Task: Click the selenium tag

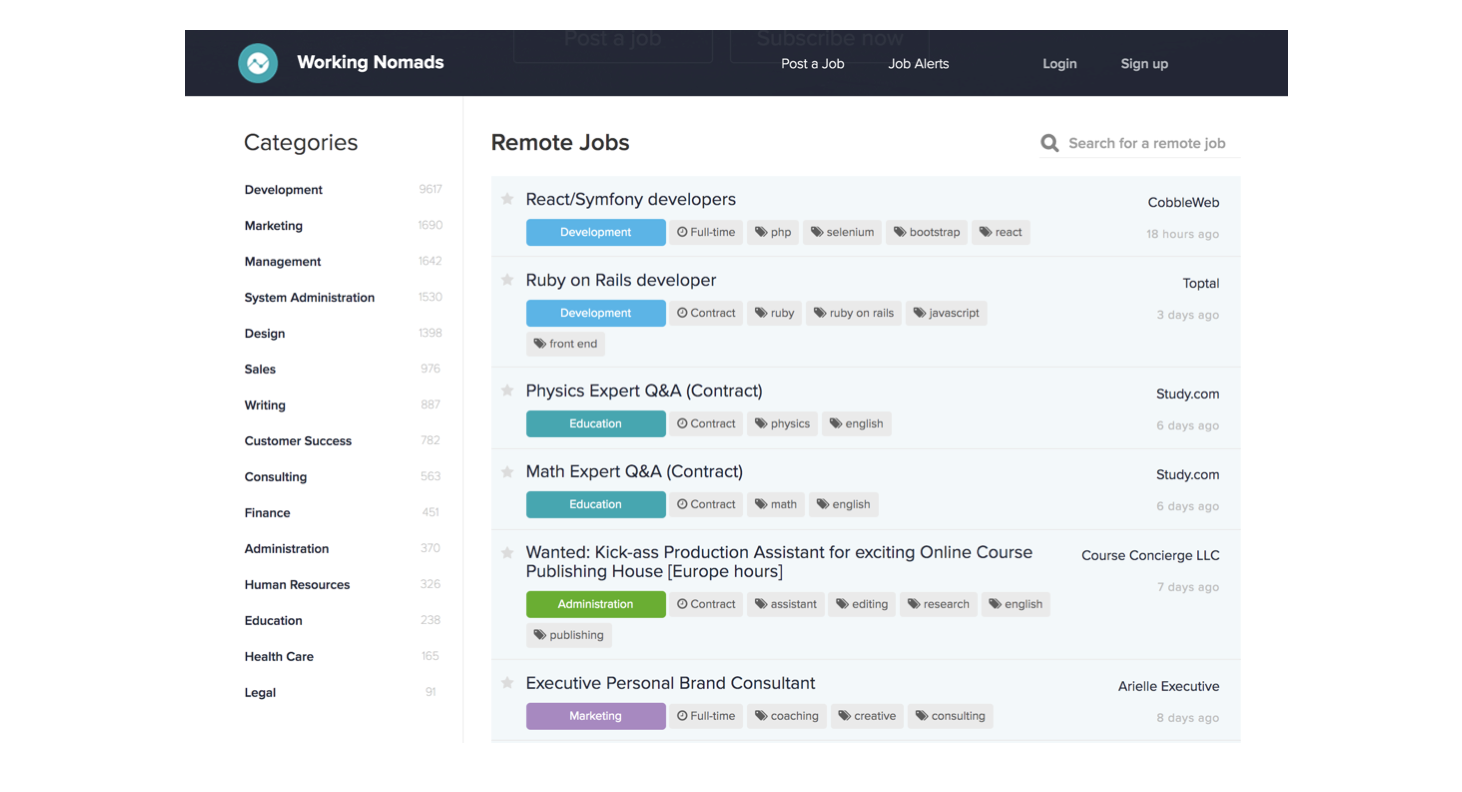Action: (x=842, y=232)
